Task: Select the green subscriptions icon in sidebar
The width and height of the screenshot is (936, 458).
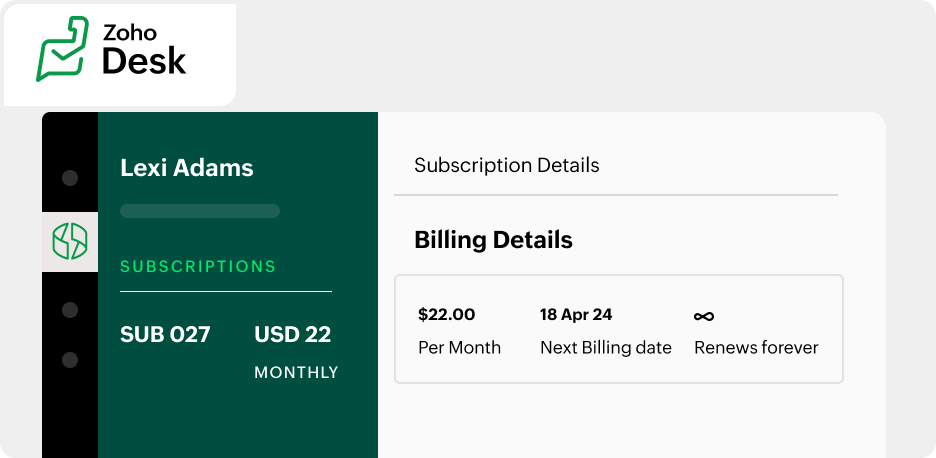Action: 70,241
